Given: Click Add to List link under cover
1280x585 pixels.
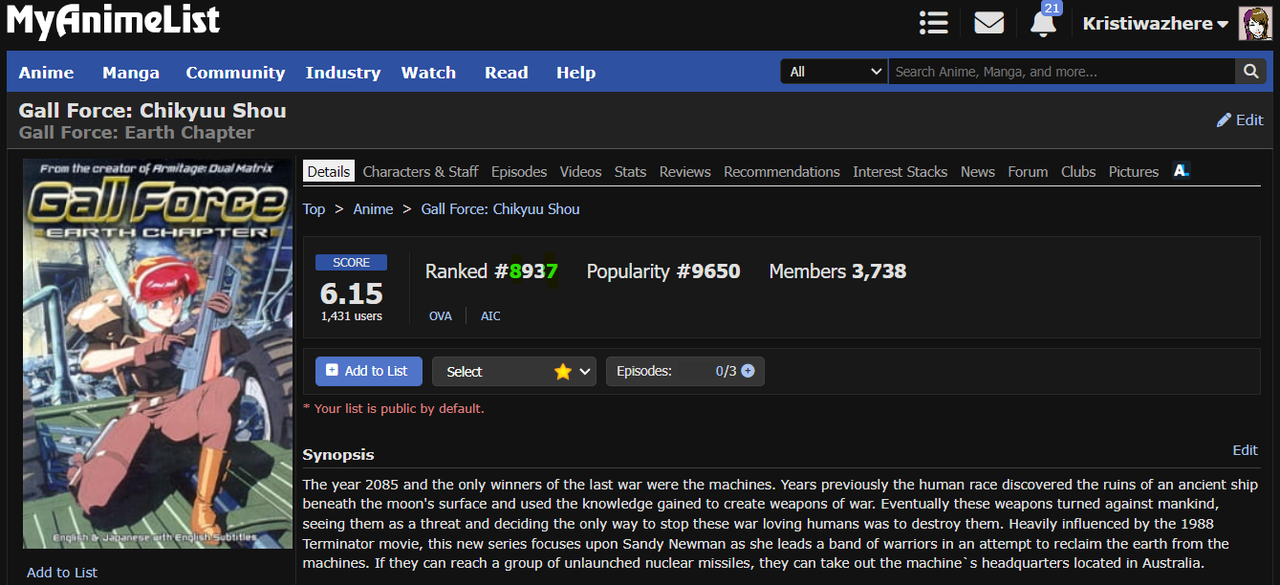Looking at the screenshot, I should point(62,572).
